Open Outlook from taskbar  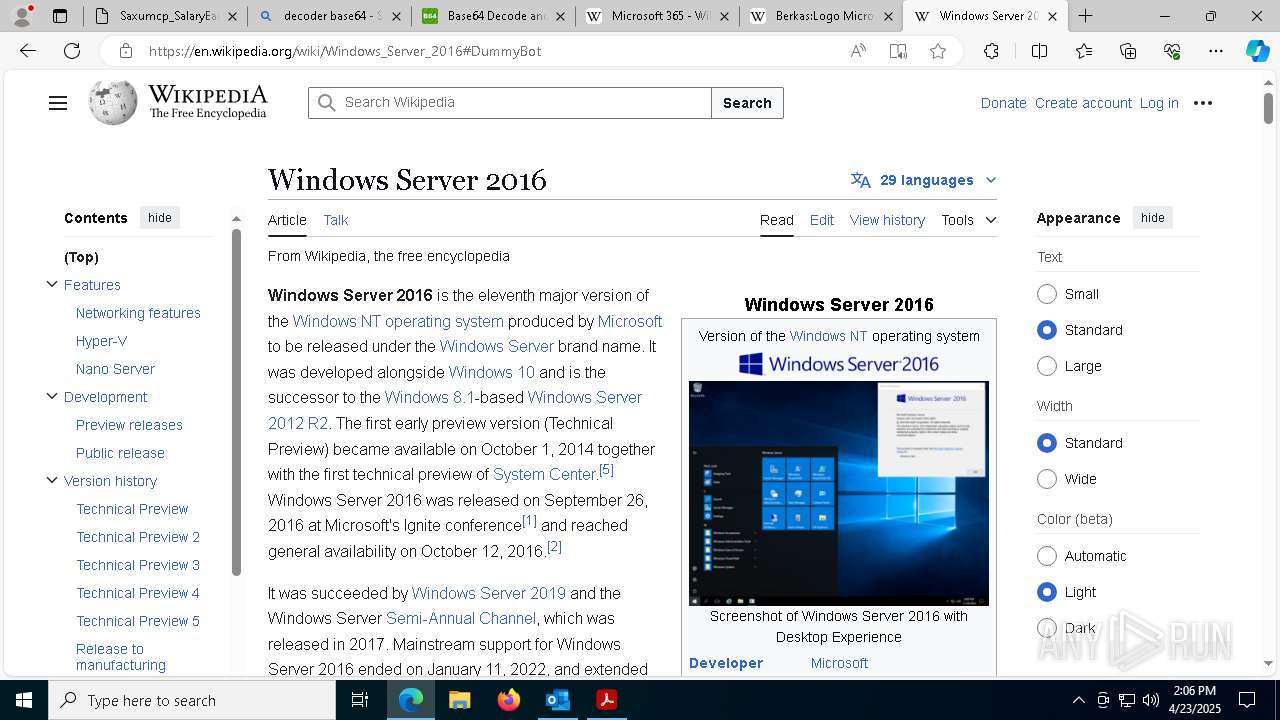coord(557,700)
